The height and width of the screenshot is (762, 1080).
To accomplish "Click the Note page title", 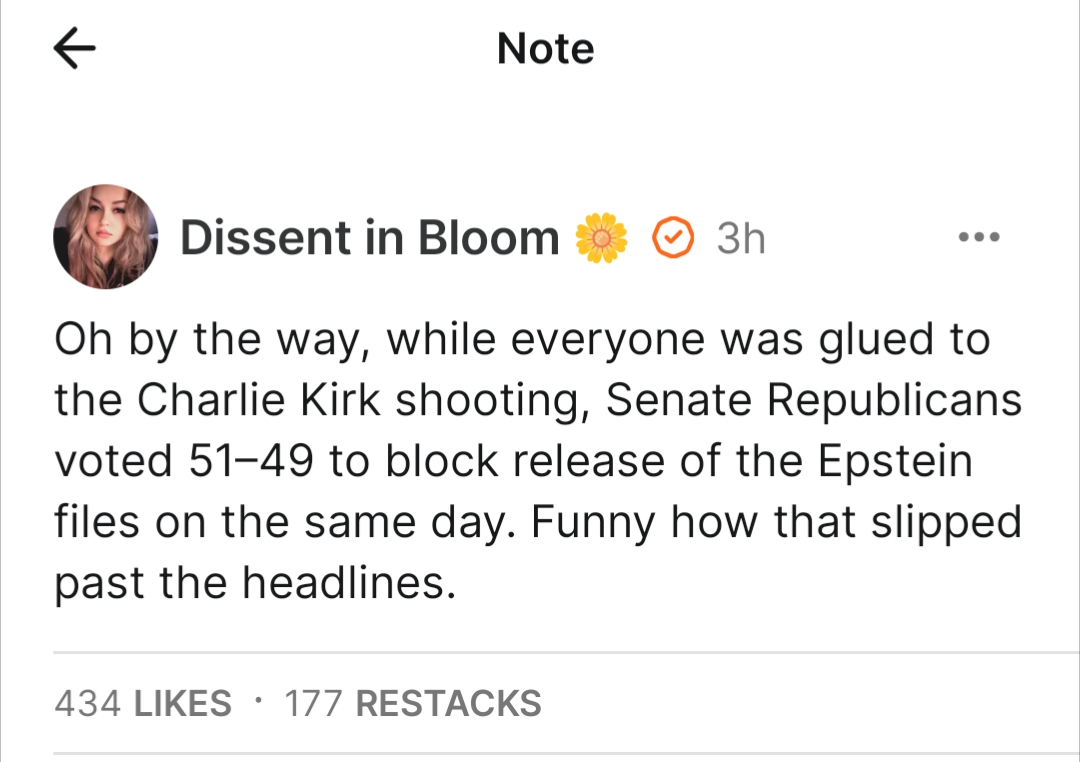I will click(x=545, y=49).
